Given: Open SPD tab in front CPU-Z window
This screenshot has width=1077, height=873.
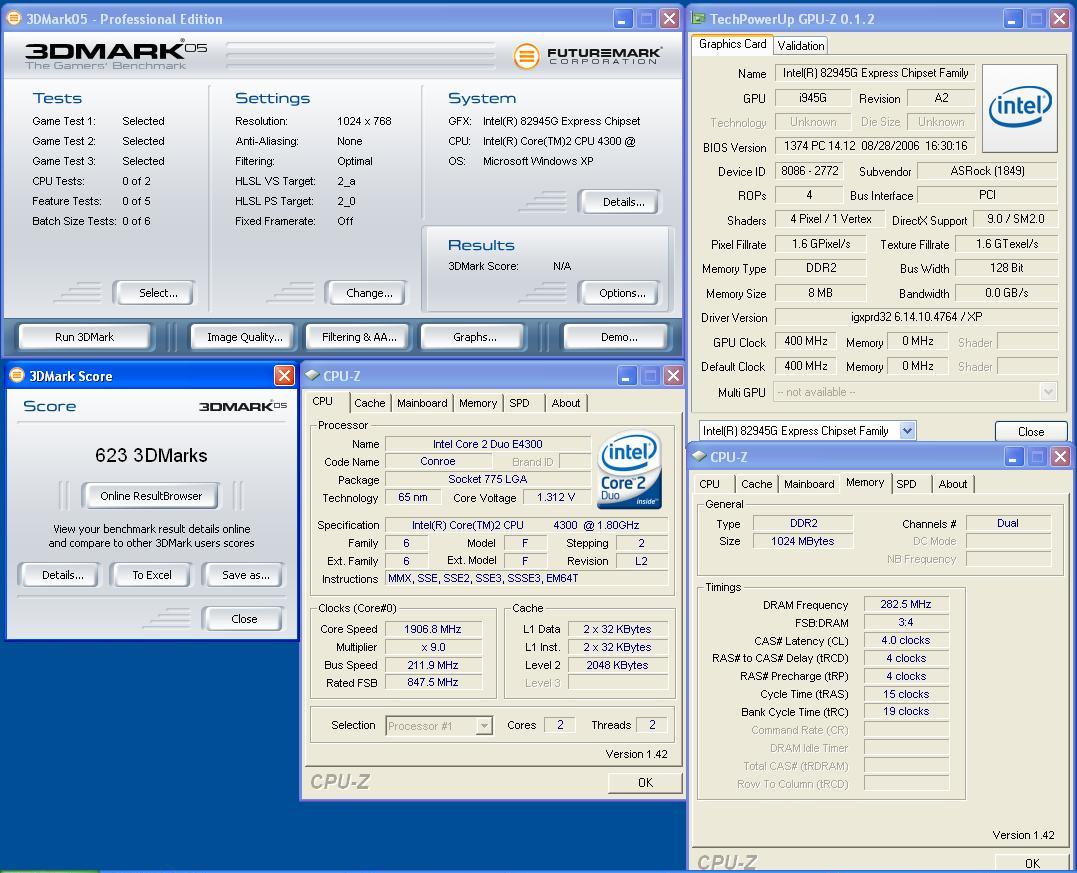Looking at the screenshot, I should 519,403.
